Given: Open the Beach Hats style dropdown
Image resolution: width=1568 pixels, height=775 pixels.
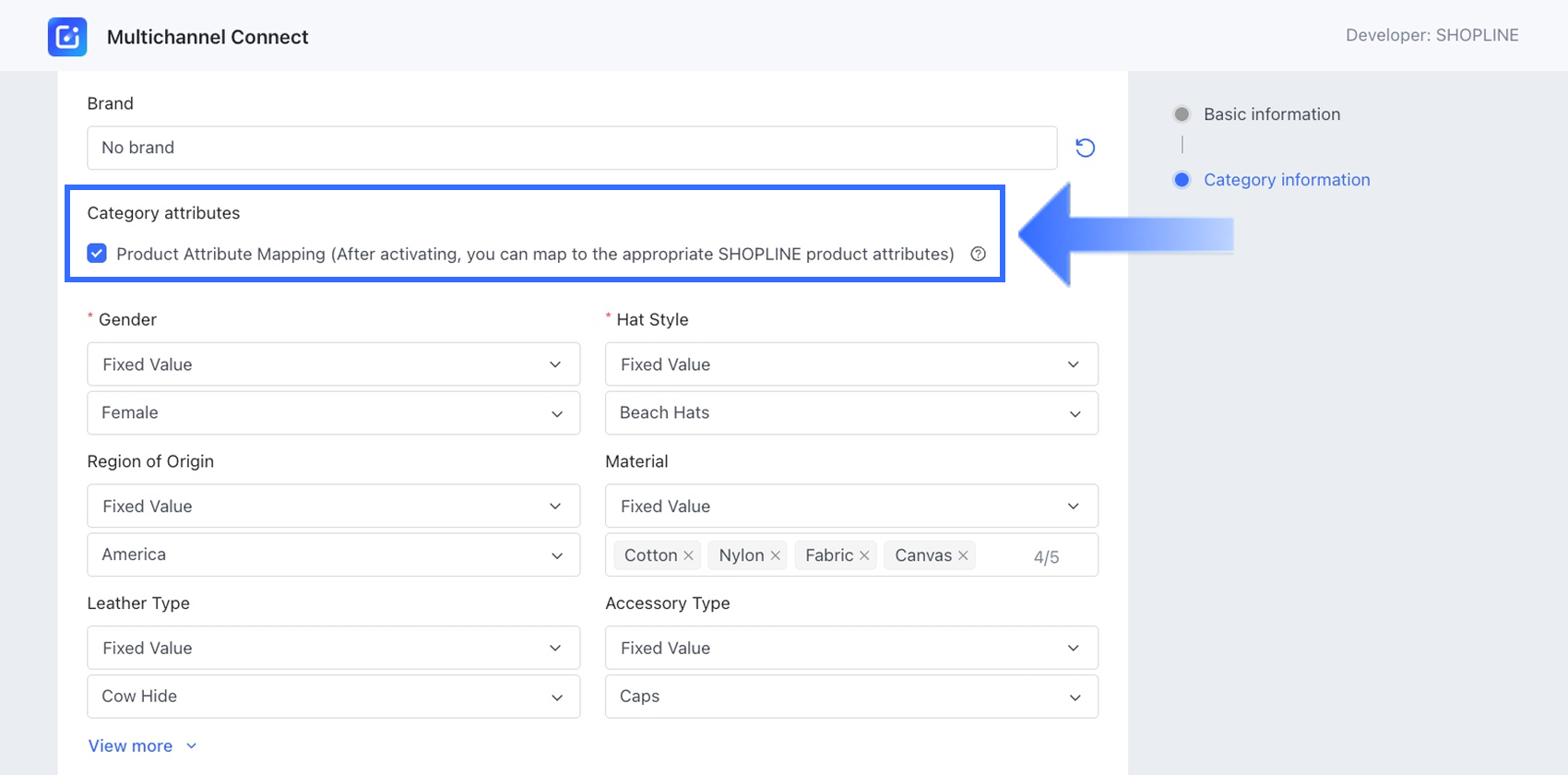Looking at the screenshot, I should pyautogui.click(x=850, y=413).
